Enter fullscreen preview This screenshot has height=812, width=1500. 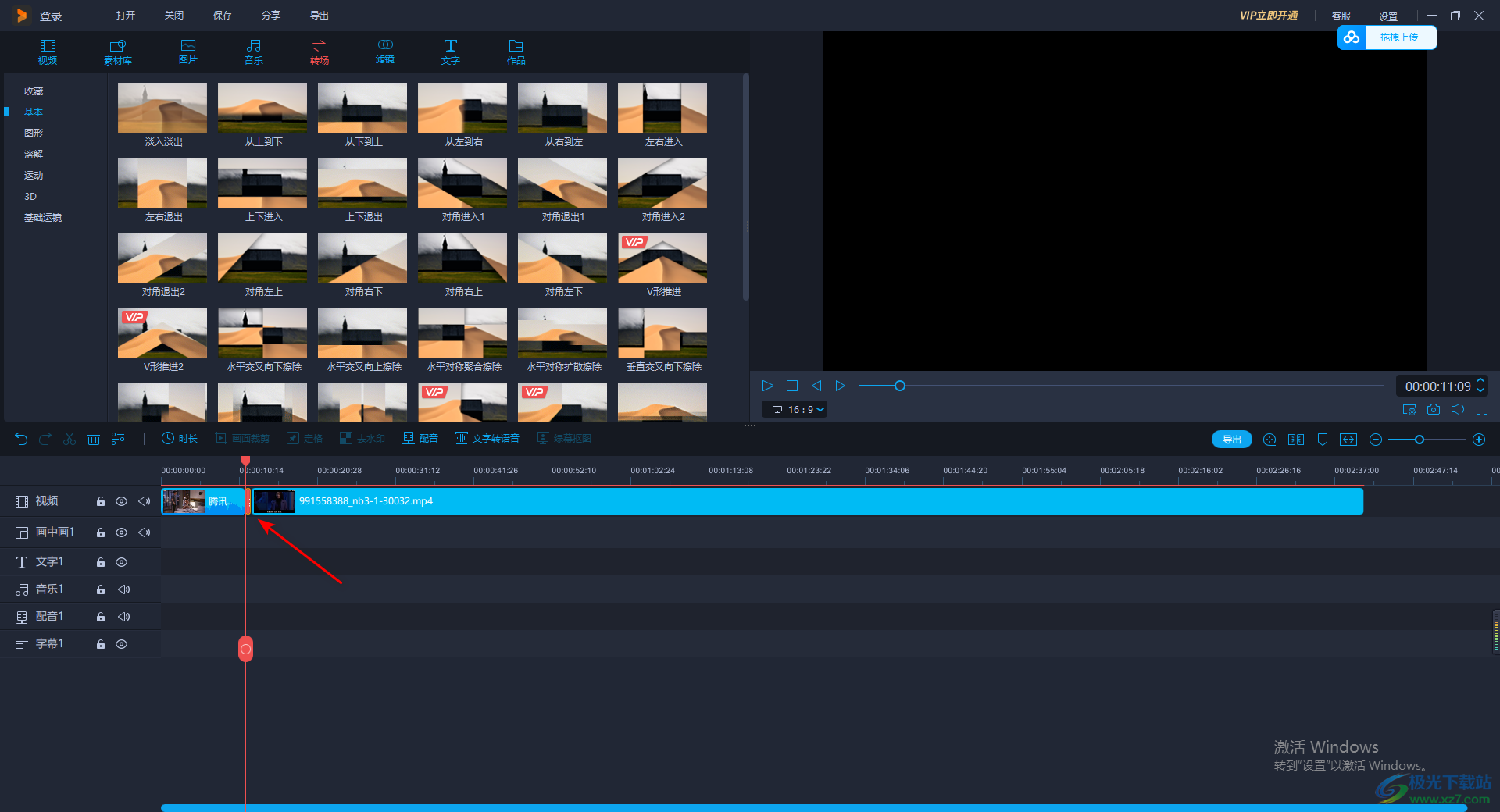click(x=1482, y=409)
